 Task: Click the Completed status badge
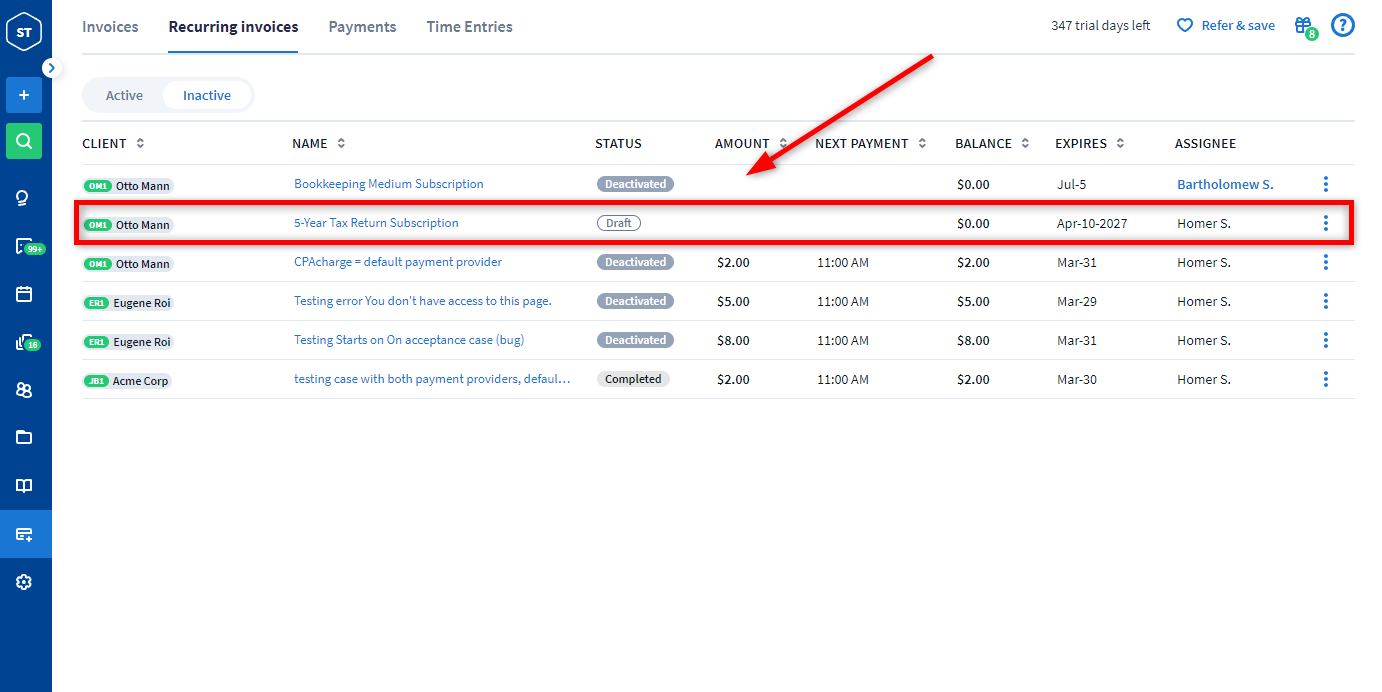coord(633,379)
